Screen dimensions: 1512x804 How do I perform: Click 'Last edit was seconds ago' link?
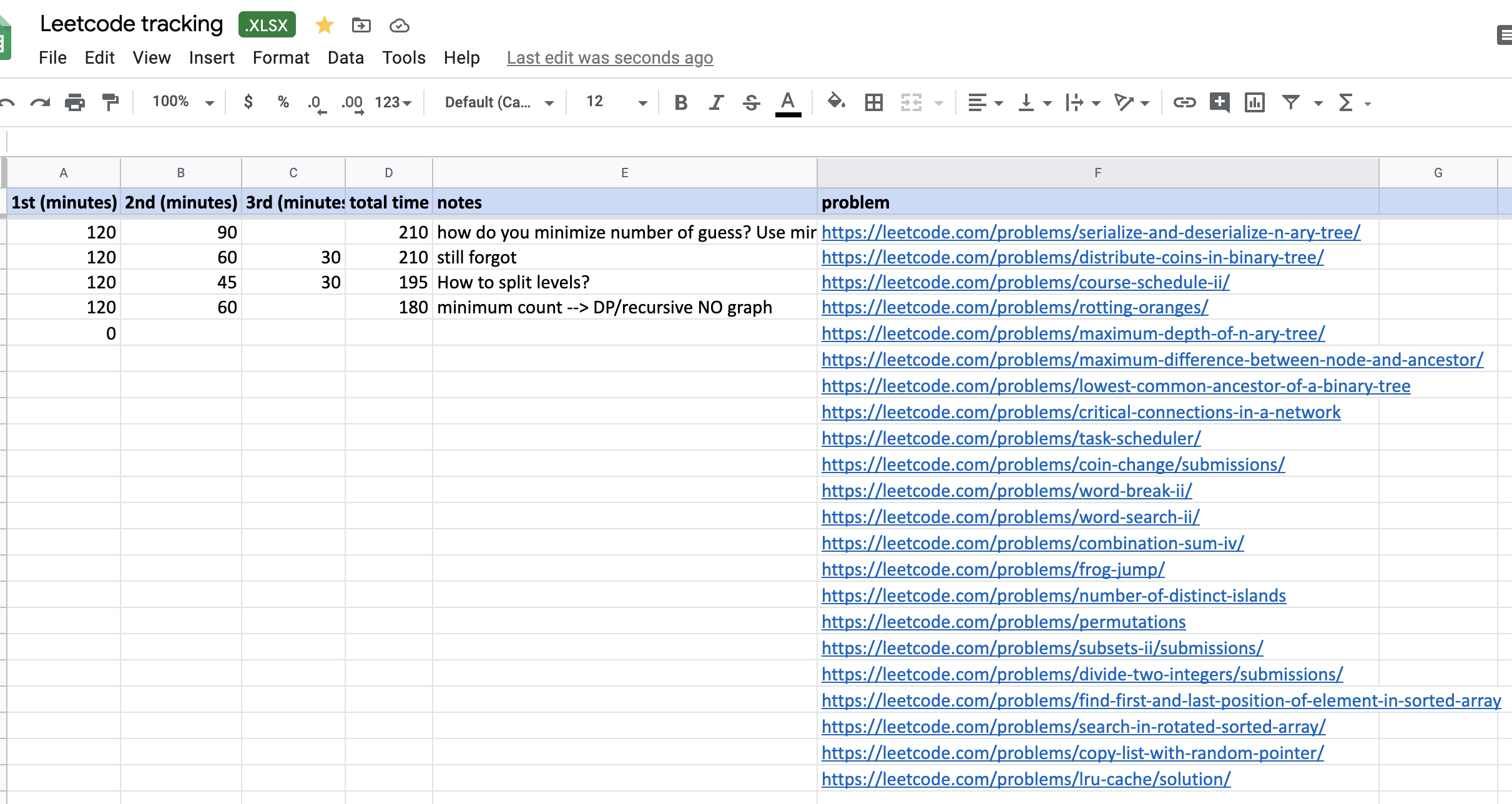[x=609, y=57]
